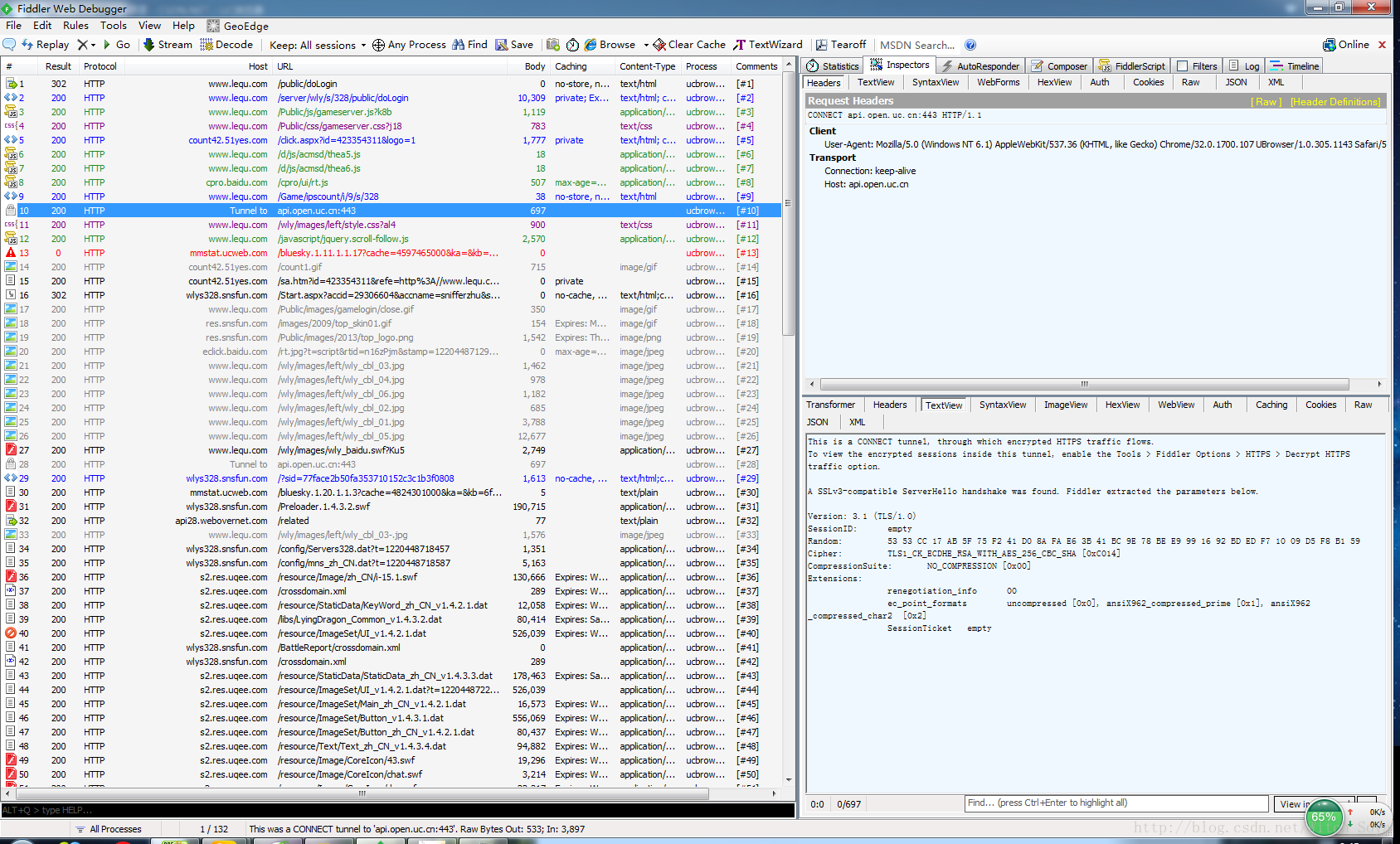Viewport: 1400px width, 844px height.
Task: Click the green 65% memory indicator
Action: pyautogui.click(x=1324, y=817)
